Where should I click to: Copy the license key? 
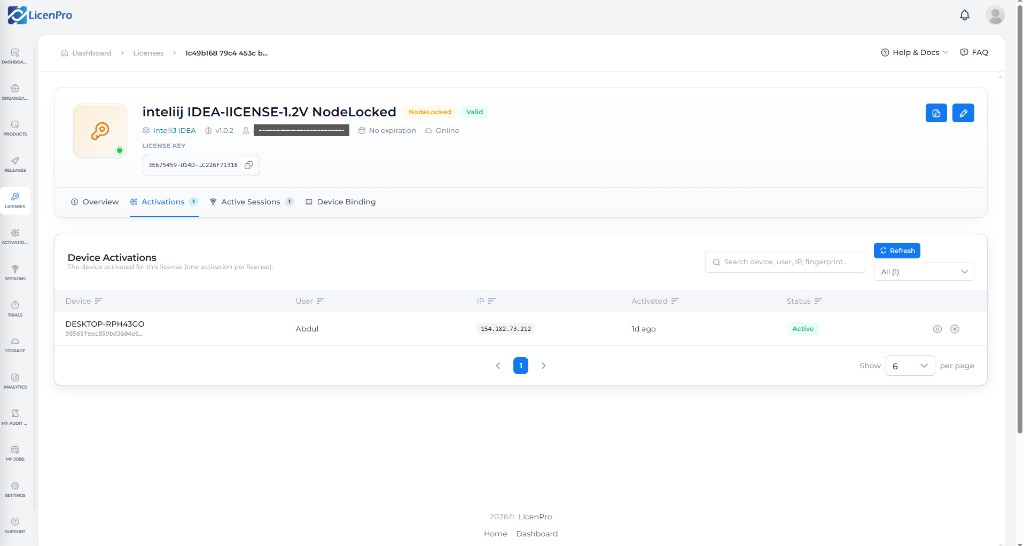(248, 165)
